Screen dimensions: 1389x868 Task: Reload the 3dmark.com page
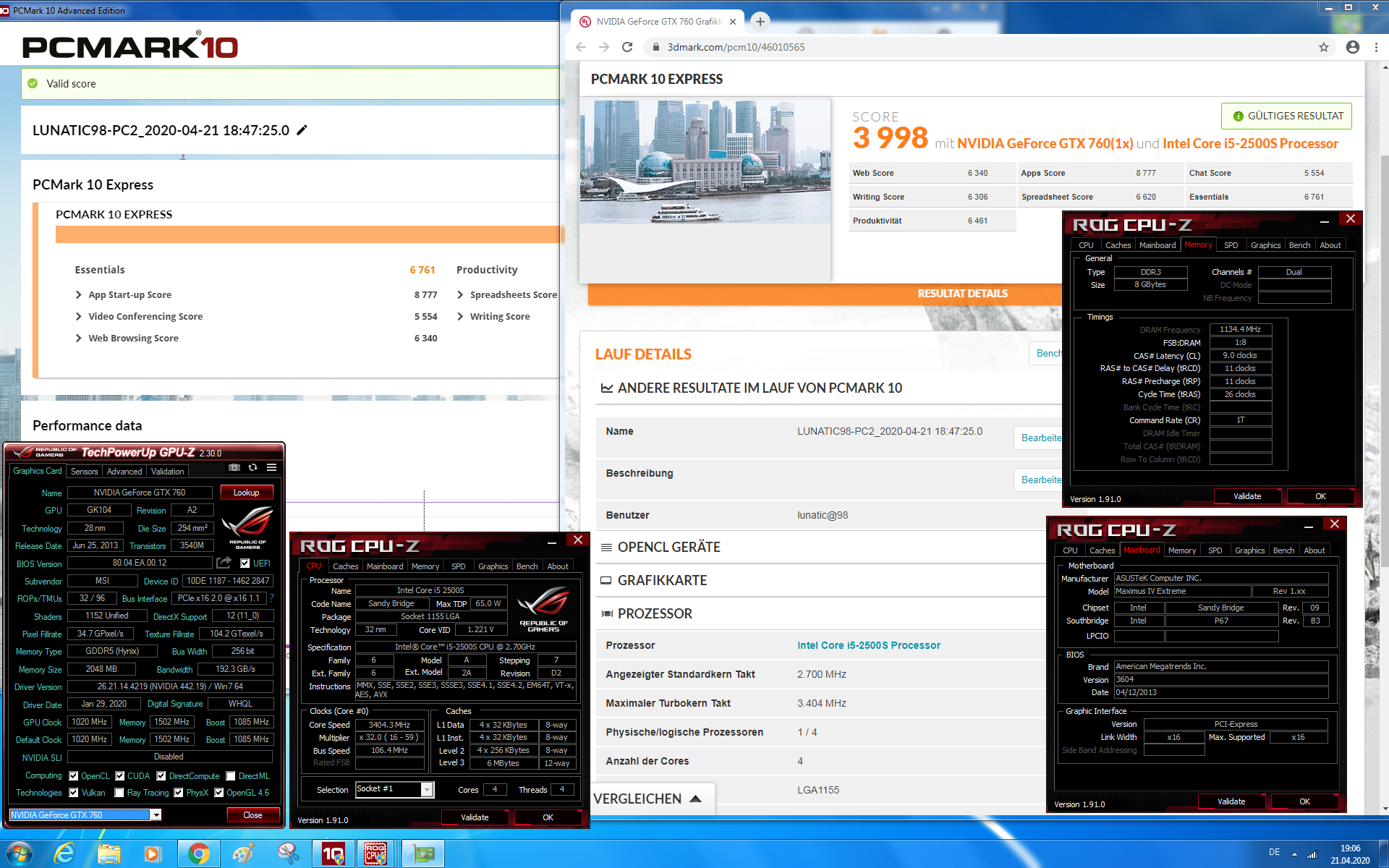pos(627,47)
